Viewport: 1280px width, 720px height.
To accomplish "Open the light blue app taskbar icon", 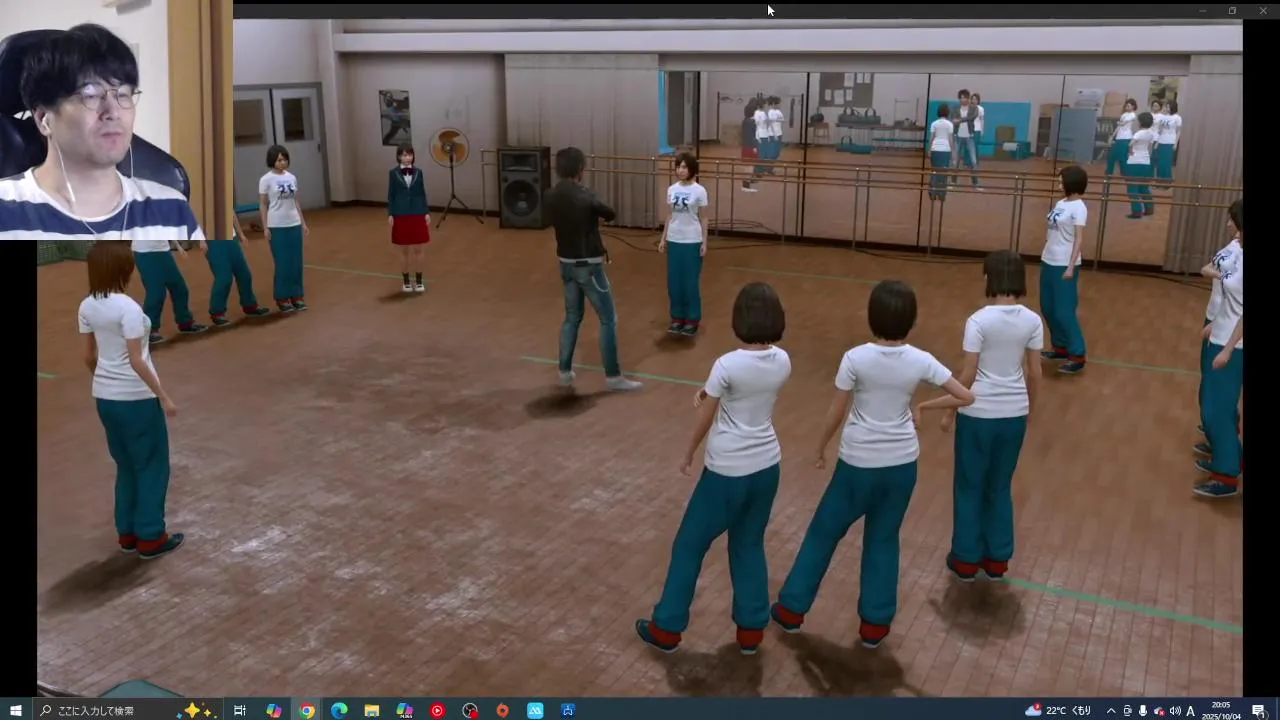I will [x=535, y=710].
